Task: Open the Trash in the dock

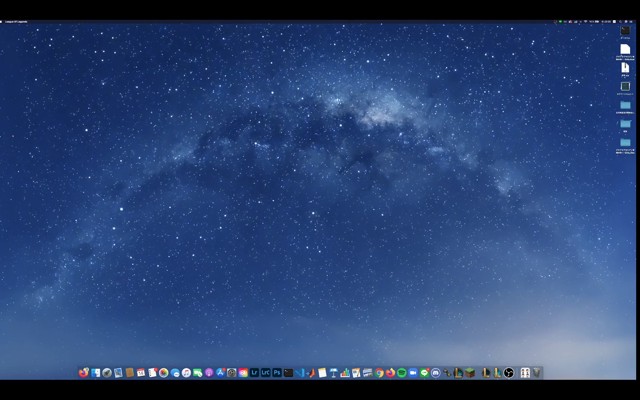Action: [x=536, y=373]
